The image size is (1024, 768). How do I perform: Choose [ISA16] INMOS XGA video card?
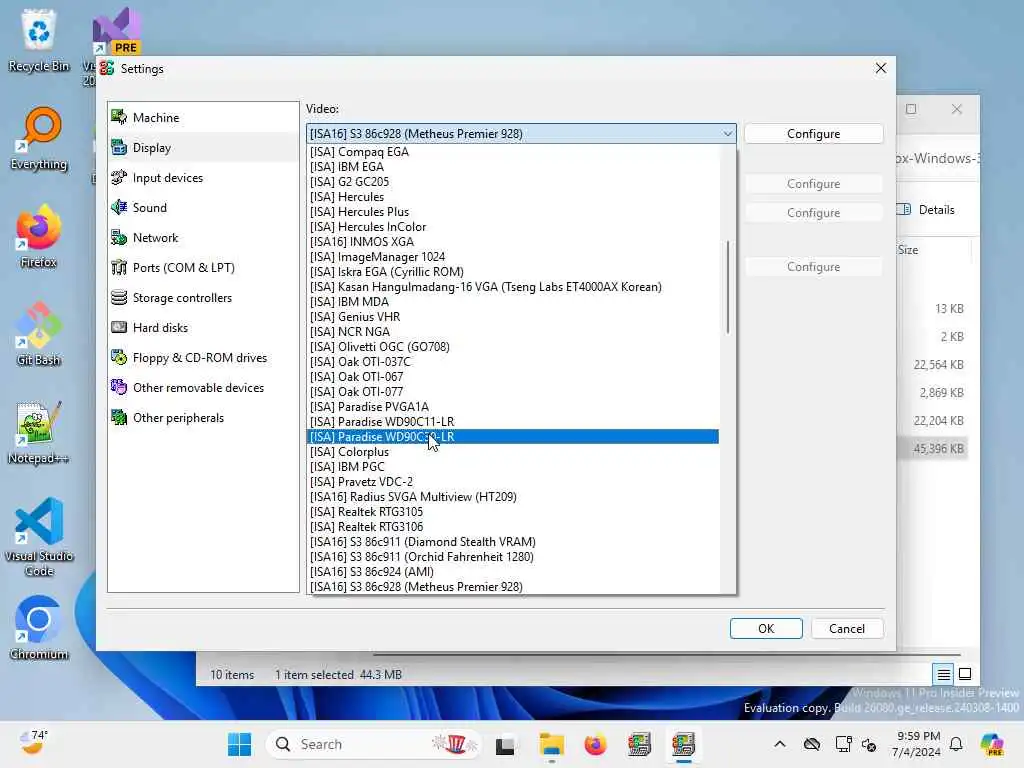point(513,242)
